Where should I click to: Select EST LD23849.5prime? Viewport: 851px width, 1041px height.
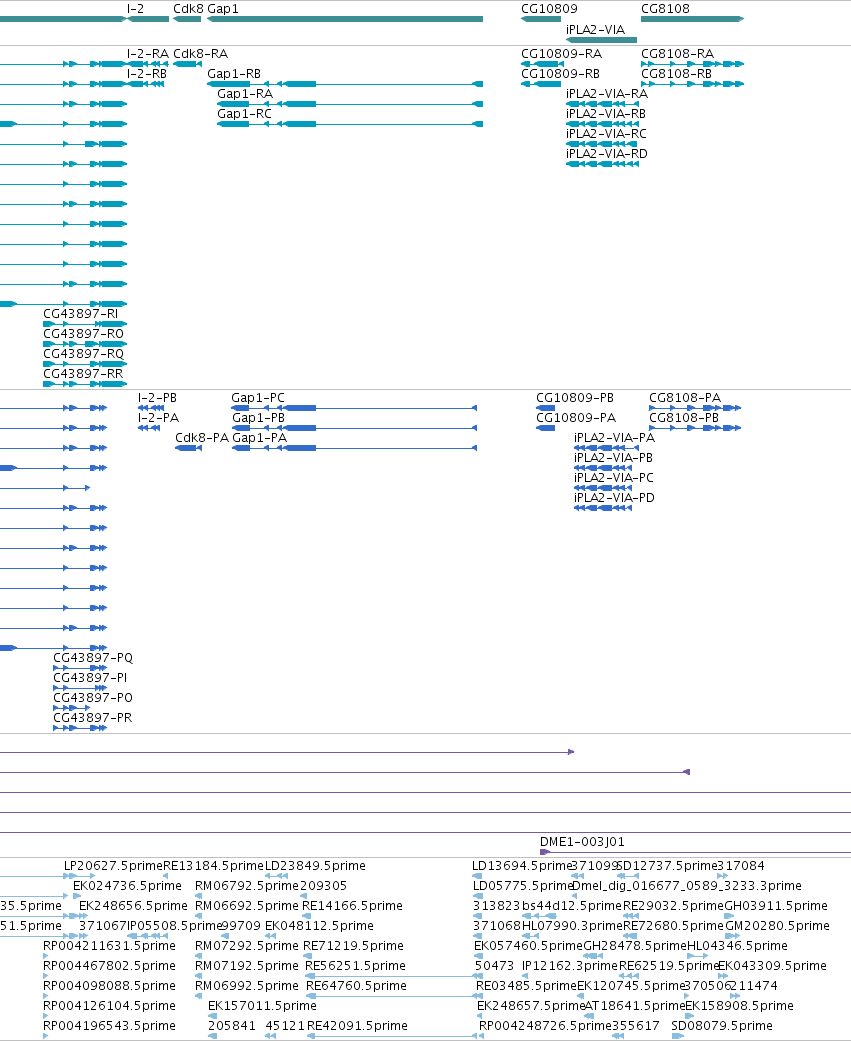pos(315,866)
